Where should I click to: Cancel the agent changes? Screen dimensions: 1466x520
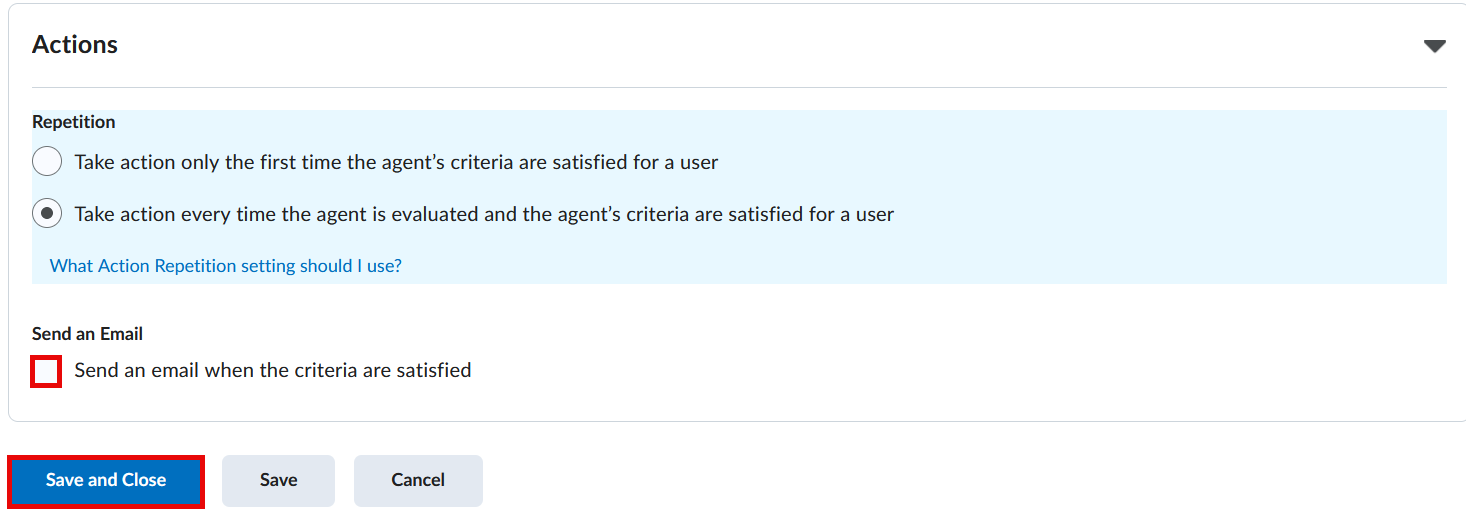click(418, 481)
